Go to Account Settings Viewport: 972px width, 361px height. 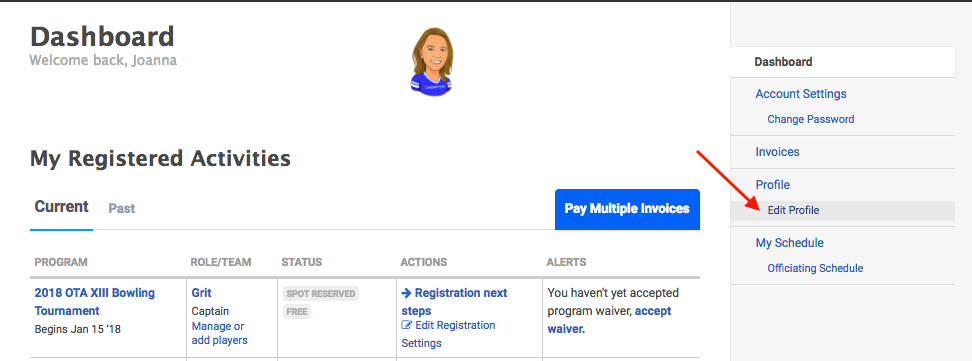tap(801, 94)
